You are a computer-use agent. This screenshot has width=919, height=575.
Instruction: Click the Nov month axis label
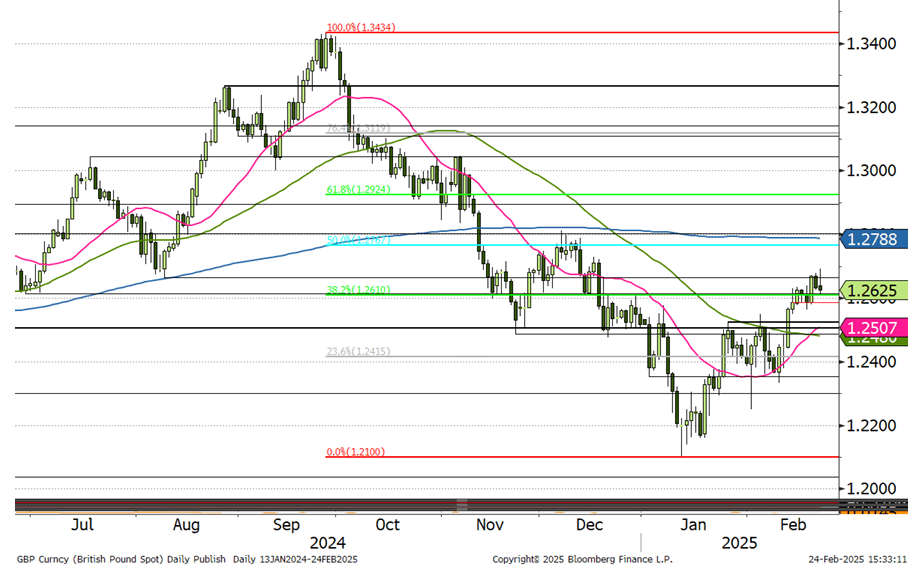pyautogui.click(x=490, y=524)
